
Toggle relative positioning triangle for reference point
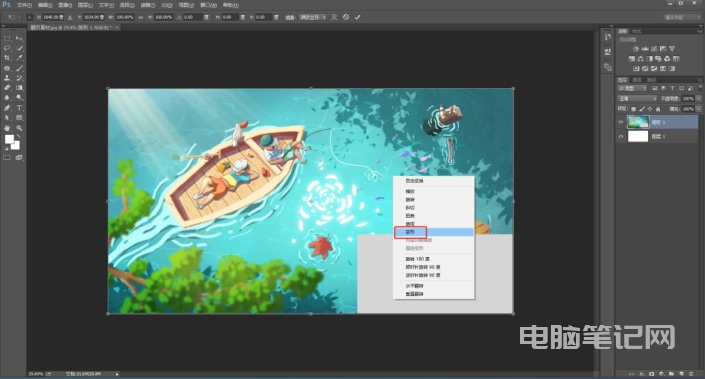point(70,17)
